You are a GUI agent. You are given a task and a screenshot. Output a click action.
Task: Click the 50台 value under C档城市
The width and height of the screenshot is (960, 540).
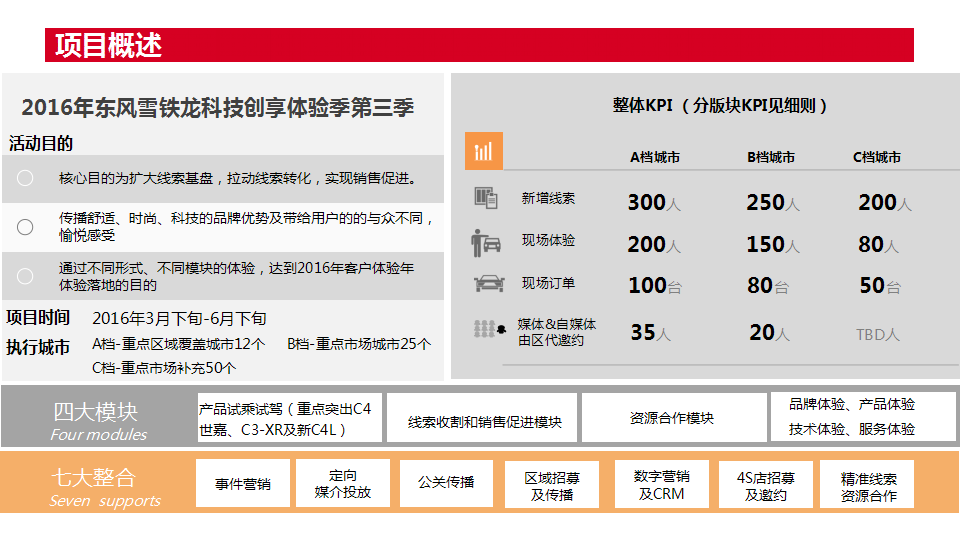(x=880, y=285)
